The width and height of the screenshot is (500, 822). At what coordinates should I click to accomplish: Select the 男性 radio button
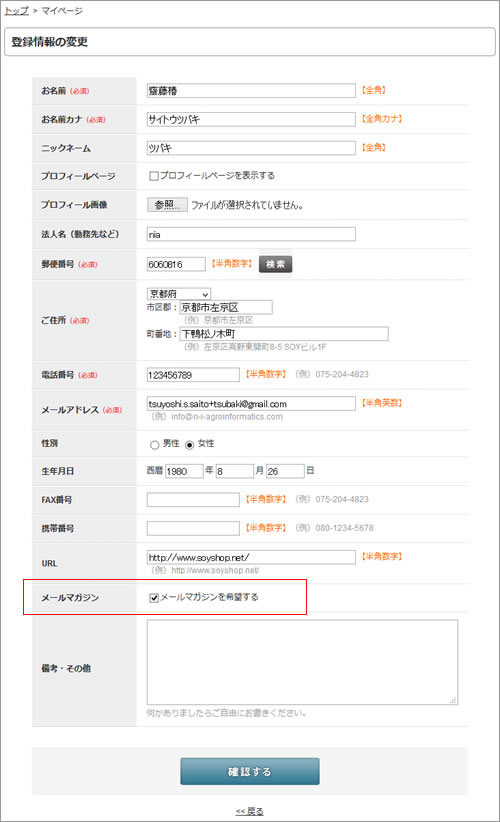[x=155, y=445]
